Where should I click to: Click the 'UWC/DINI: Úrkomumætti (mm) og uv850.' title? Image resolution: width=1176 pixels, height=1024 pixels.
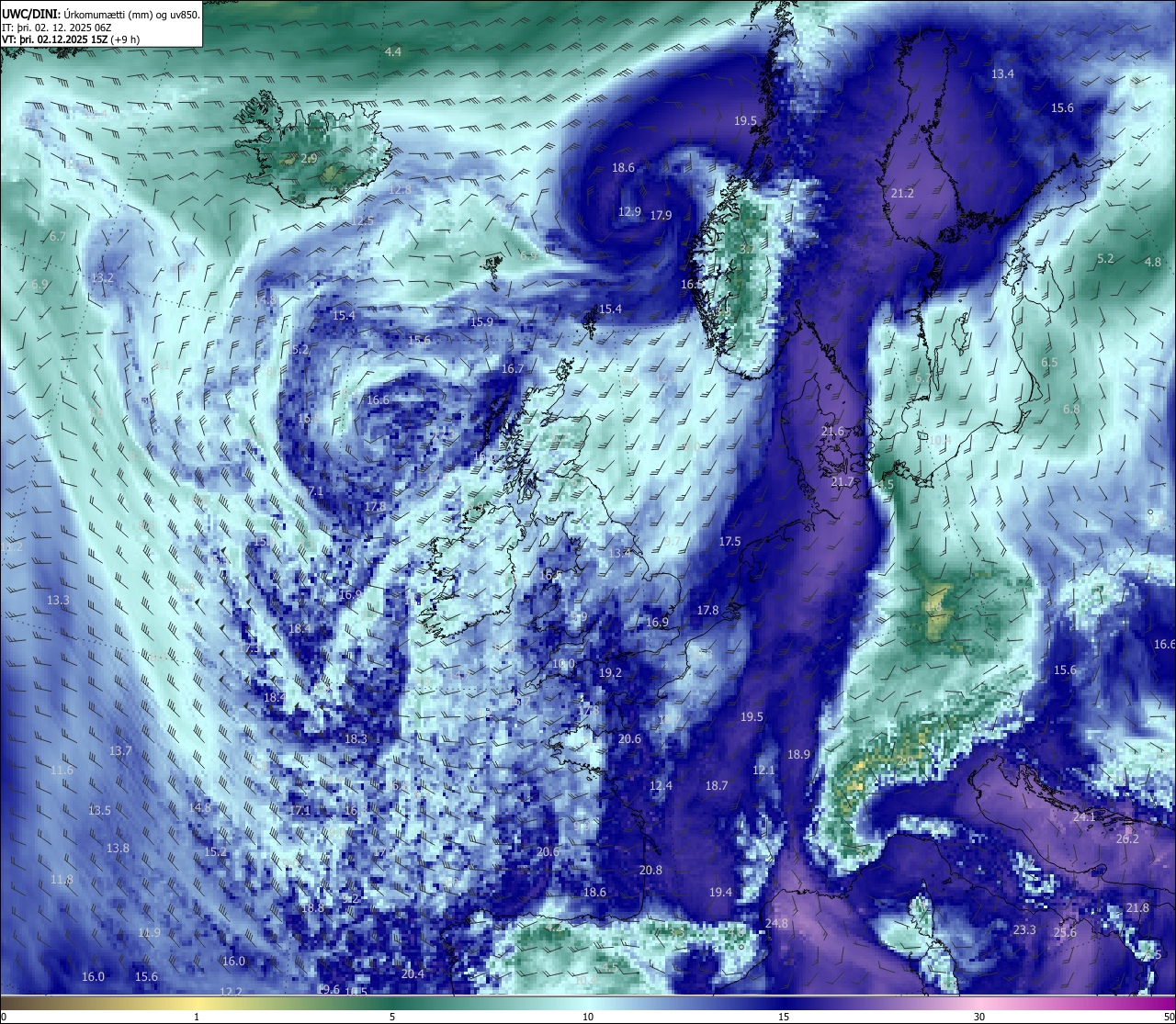click(101, 14)
